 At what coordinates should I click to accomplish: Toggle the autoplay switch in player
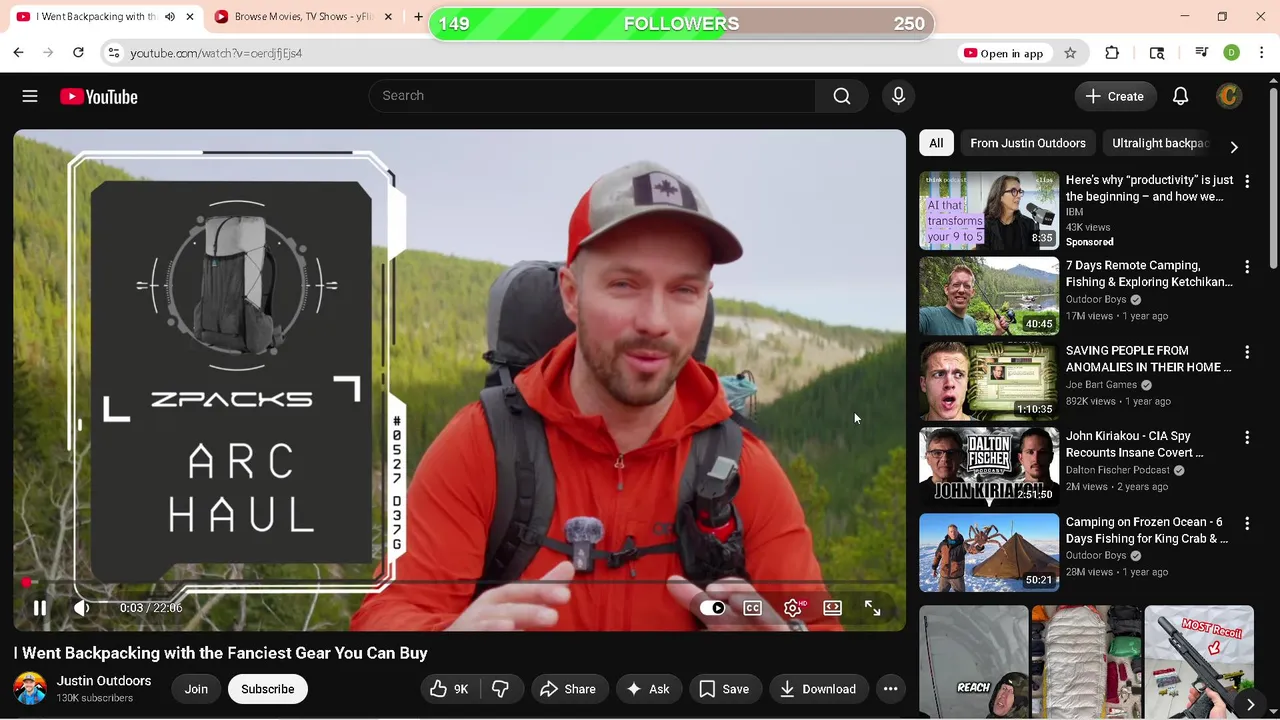pos(713,608)
